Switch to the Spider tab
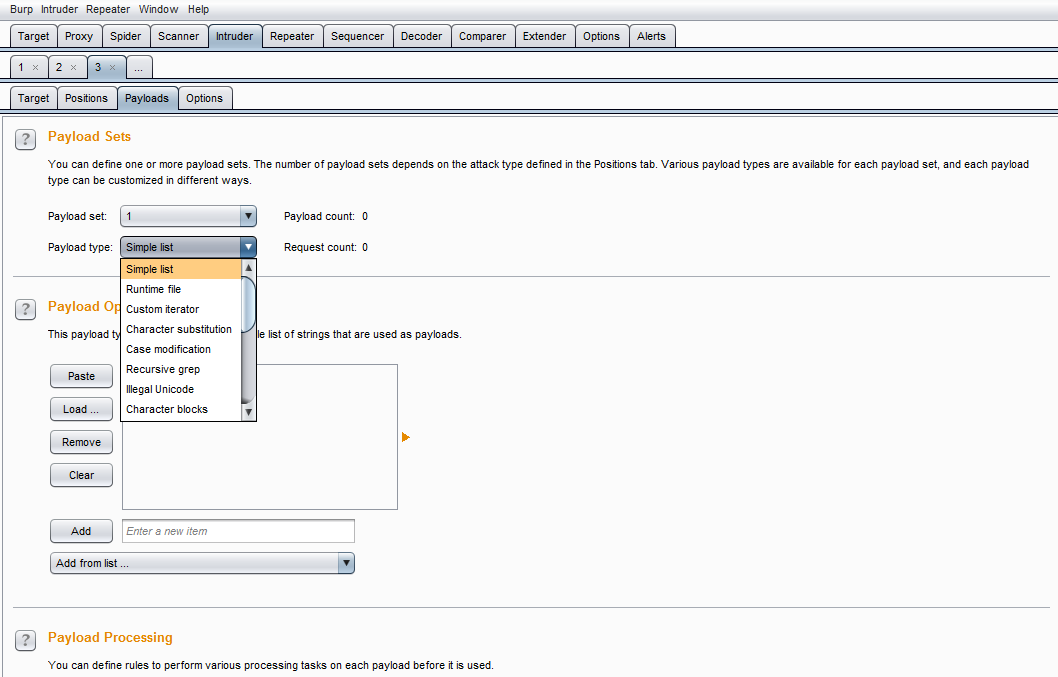Image resolution: width=1058 pixels, height=677 pixels. coord(126,36)
